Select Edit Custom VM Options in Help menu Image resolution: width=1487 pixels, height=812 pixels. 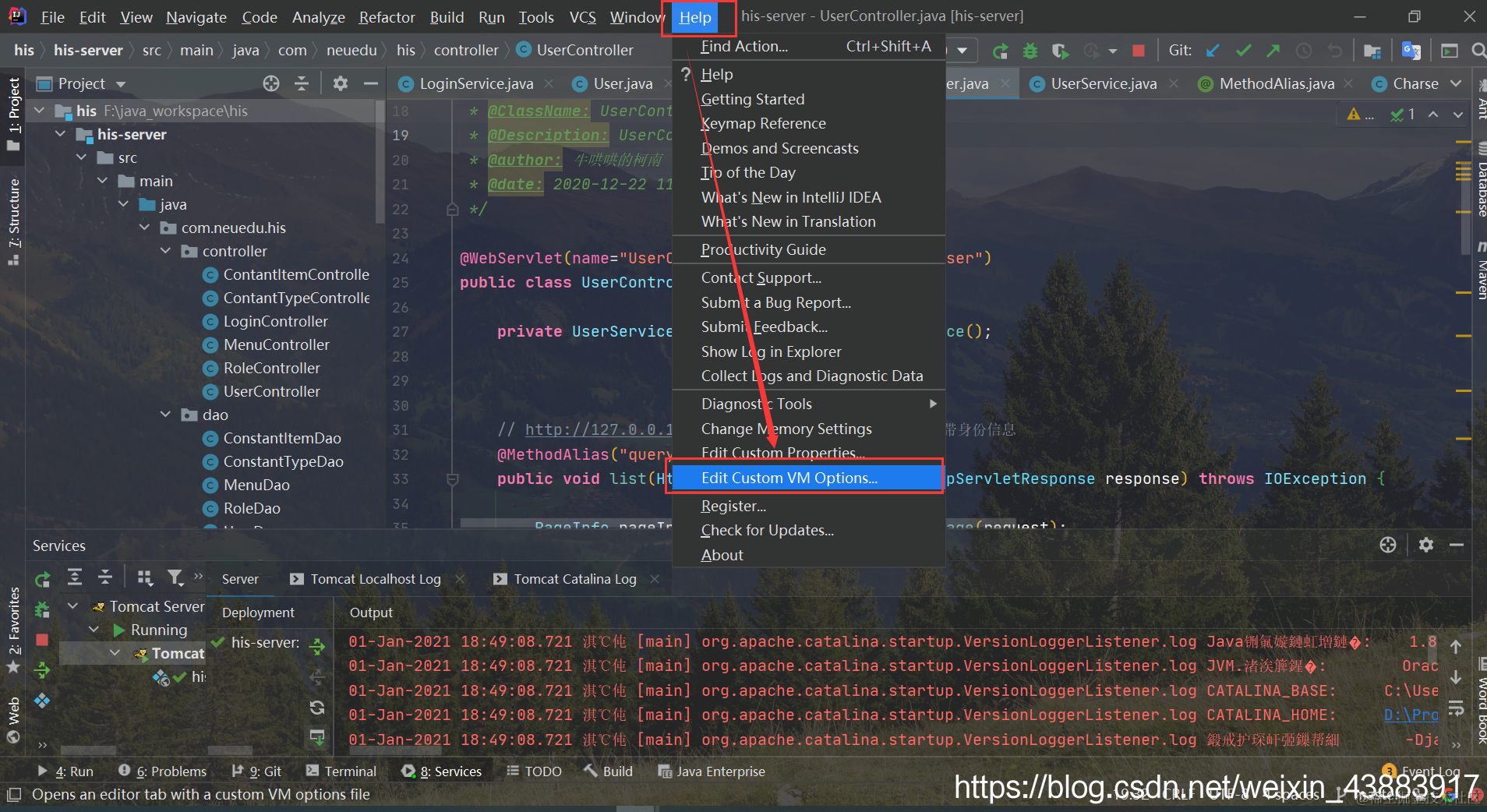[809, 478]
